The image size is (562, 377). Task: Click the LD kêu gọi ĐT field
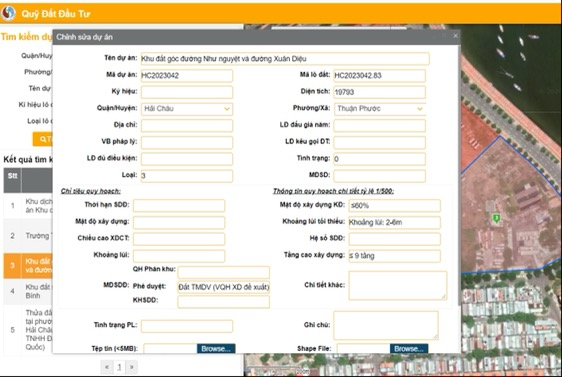[380, 142]
